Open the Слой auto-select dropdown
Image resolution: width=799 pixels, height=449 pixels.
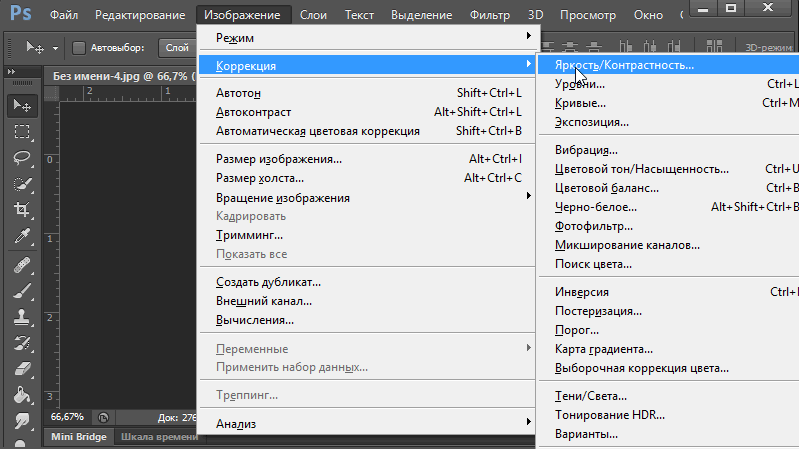177,47
